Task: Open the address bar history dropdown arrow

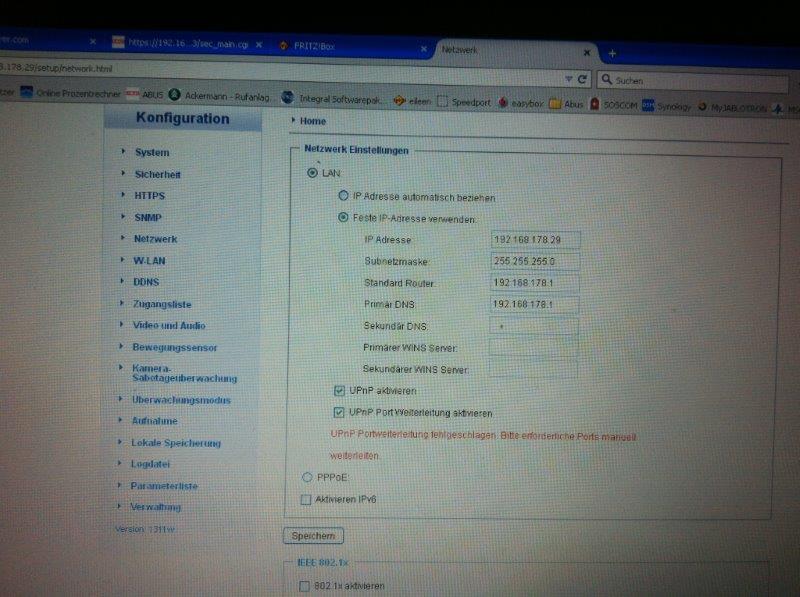Action: 568,78
